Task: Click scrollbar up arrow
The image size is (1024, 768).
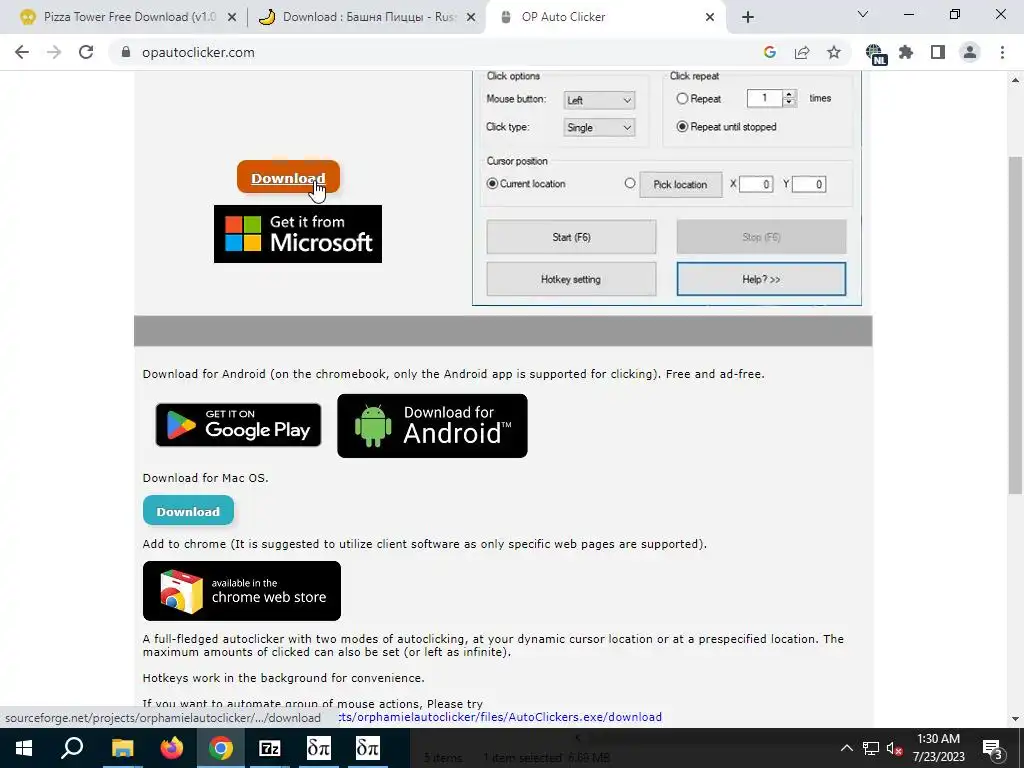Action: (x=1015, y=80)
